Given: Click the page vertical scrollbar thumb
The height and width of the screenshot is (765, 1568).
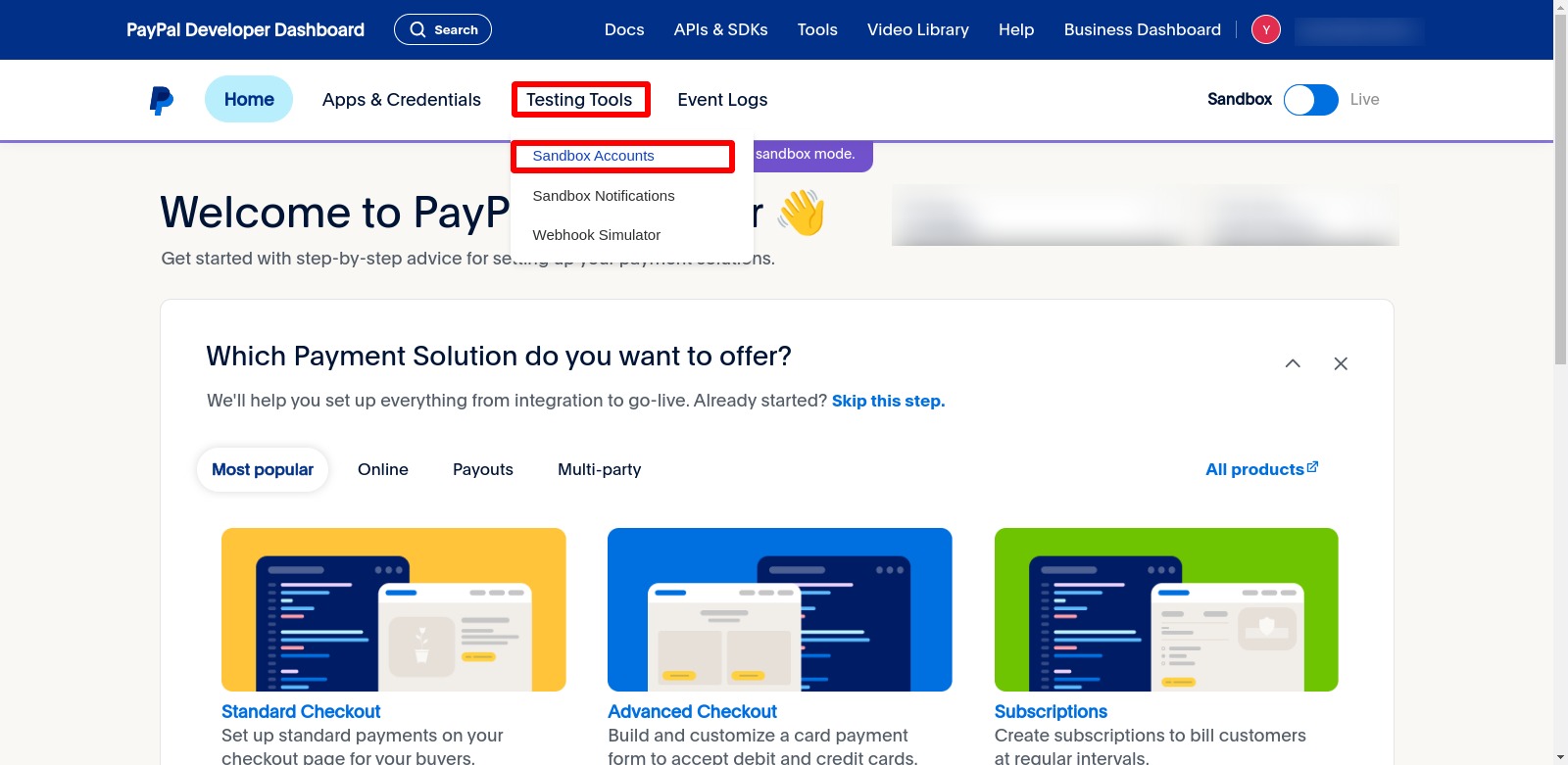Looking at the screenshot, I should point(1560,189).
